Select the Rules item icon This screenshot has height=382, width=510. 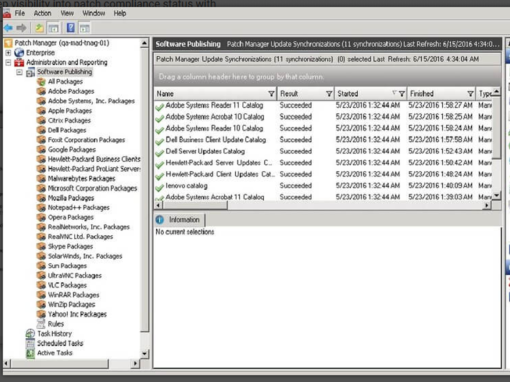point(41,324)
